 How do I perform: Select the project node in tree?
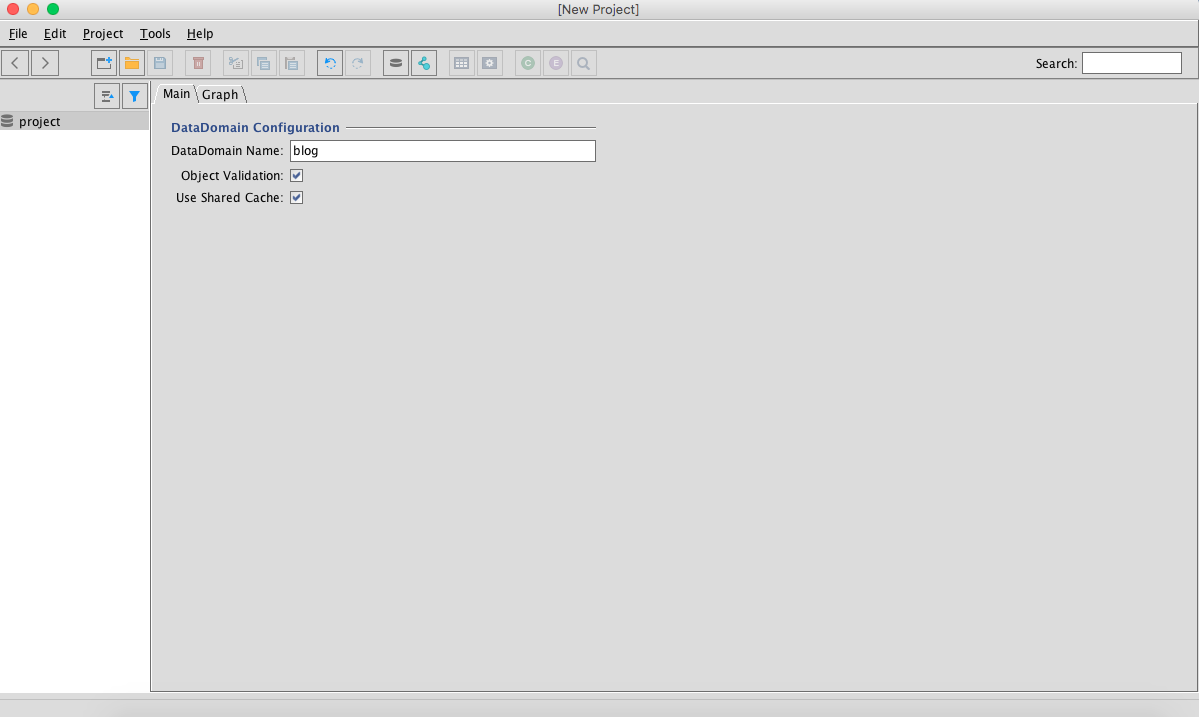pyautogui.click(x=74, y=122)
